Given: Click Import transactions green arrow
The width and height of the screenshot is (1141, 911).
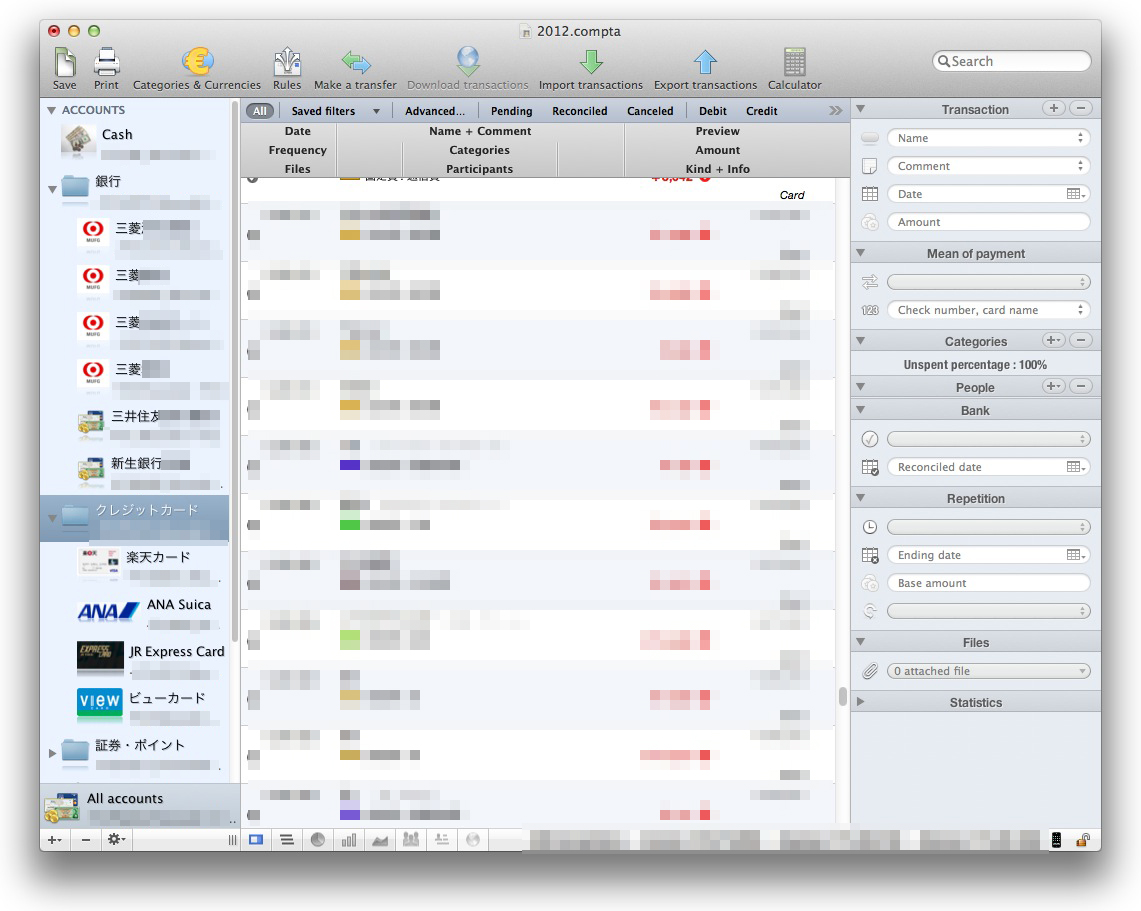Looking at the screenshot, I should click(x=591, y=63).
